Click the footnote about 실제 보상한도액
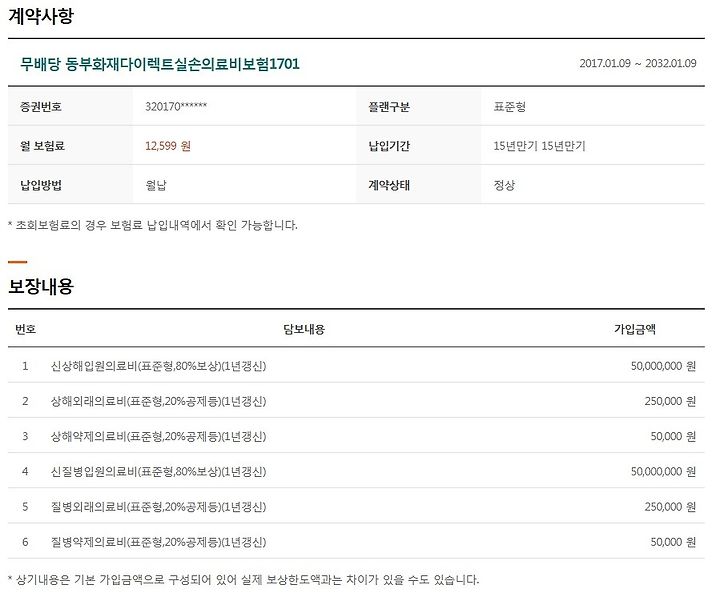 pos(243,579)
